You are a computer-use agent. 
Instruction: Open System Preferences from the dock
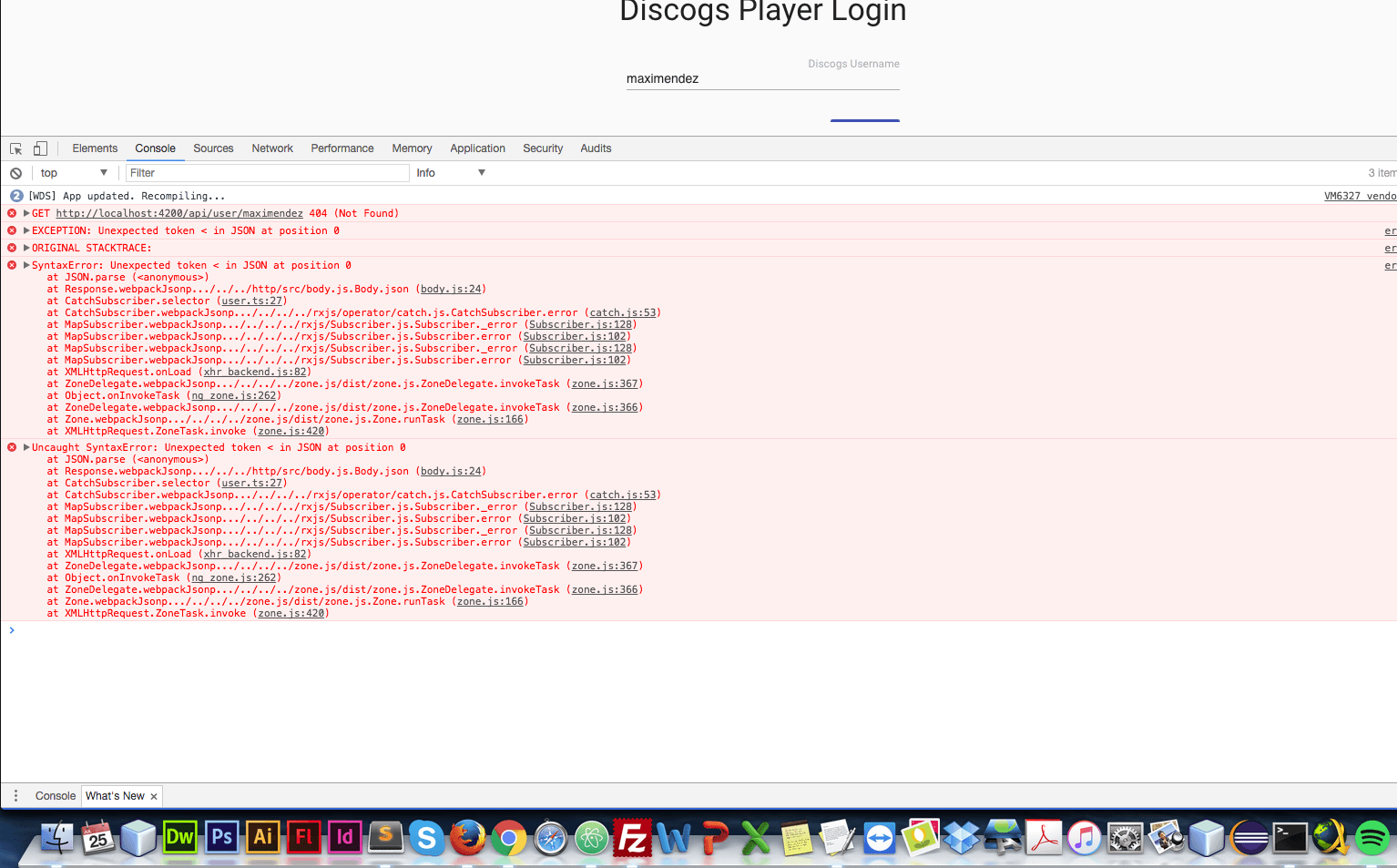[x=1126, y=838]
